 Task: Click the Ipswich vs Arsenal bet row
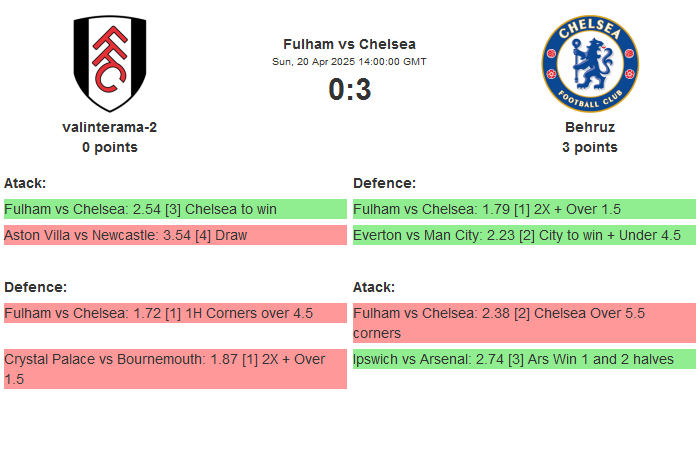tap(524, 358)
